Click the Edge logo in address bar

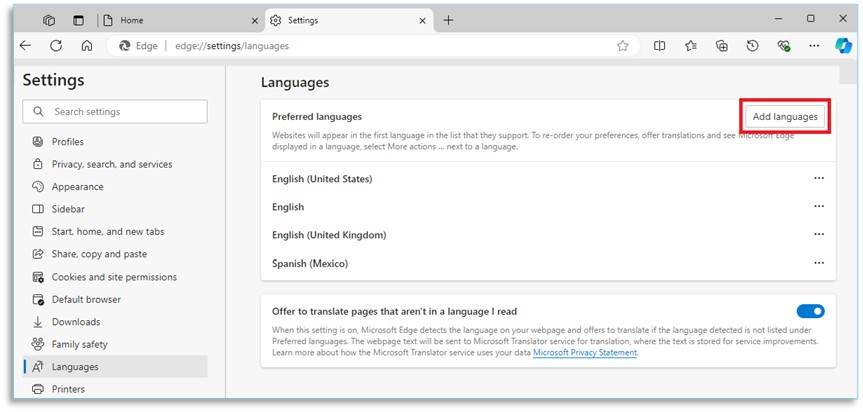125,46
